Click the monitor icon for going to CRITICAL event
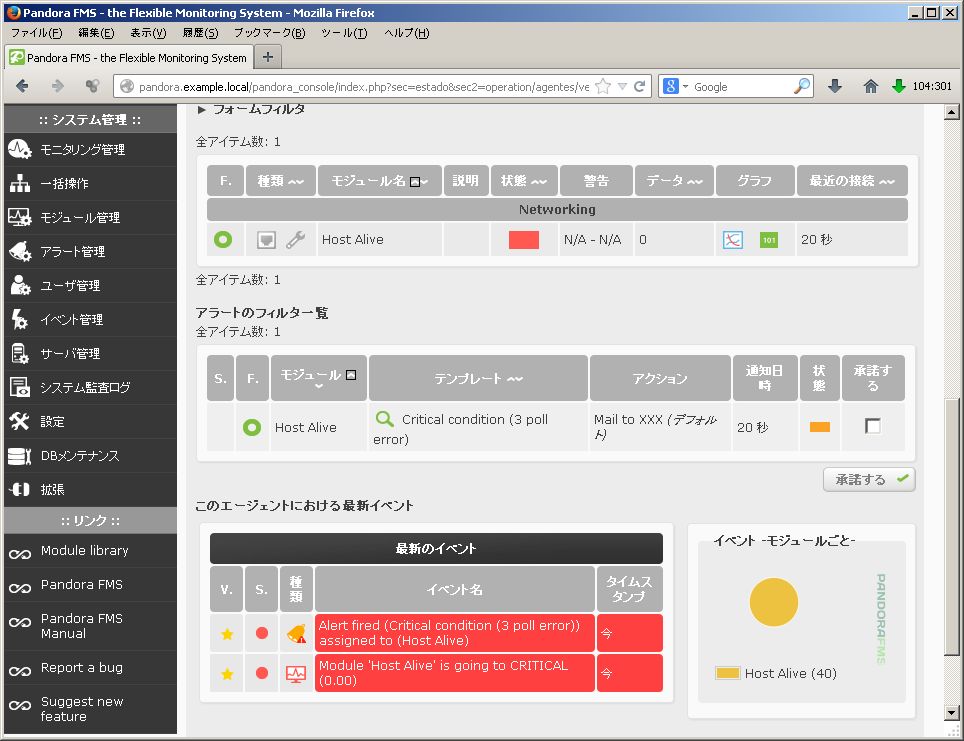 (296, 674)
